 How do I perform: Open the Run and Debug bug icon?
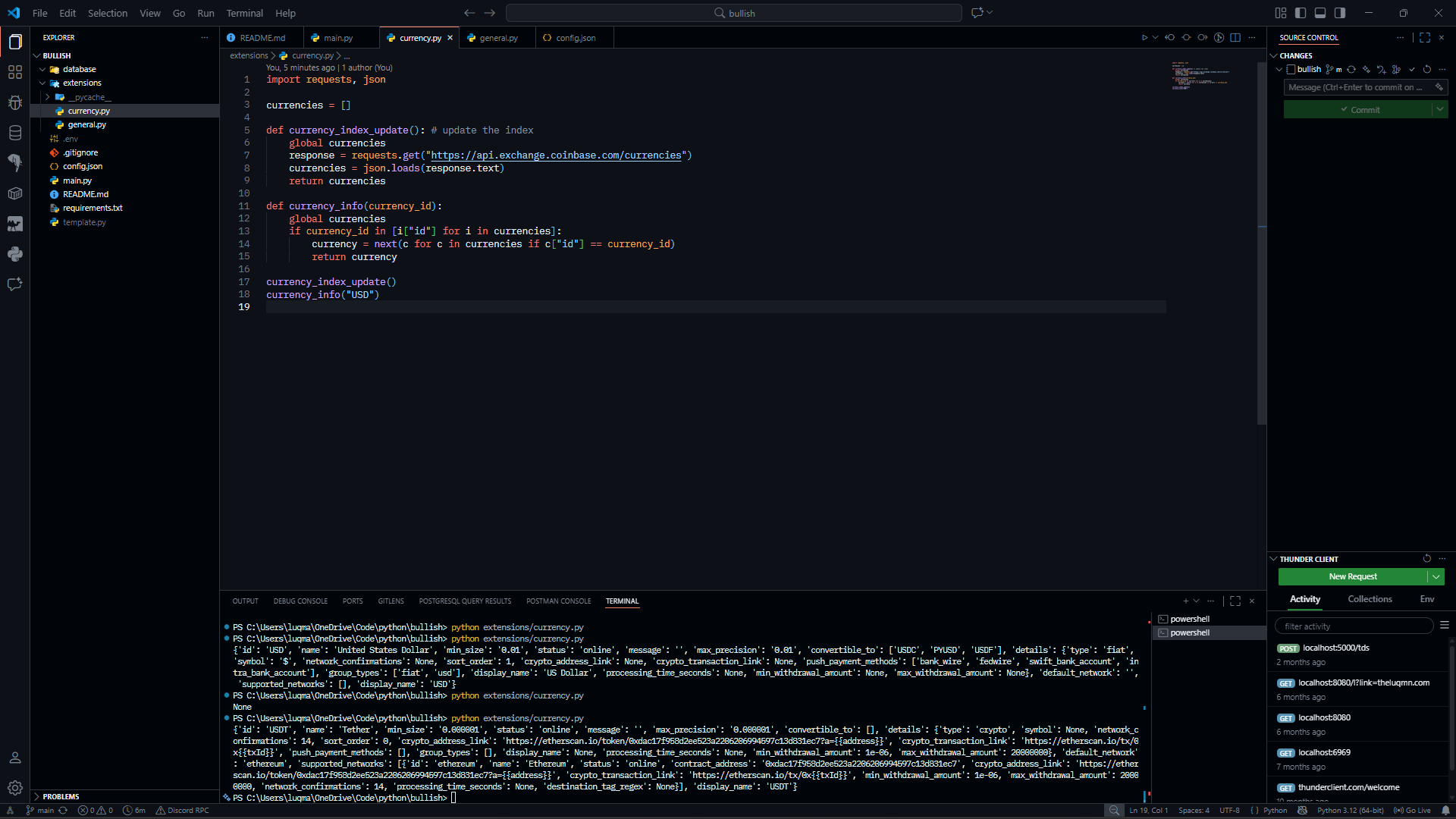pyautogui.click(x=14, y=102)
